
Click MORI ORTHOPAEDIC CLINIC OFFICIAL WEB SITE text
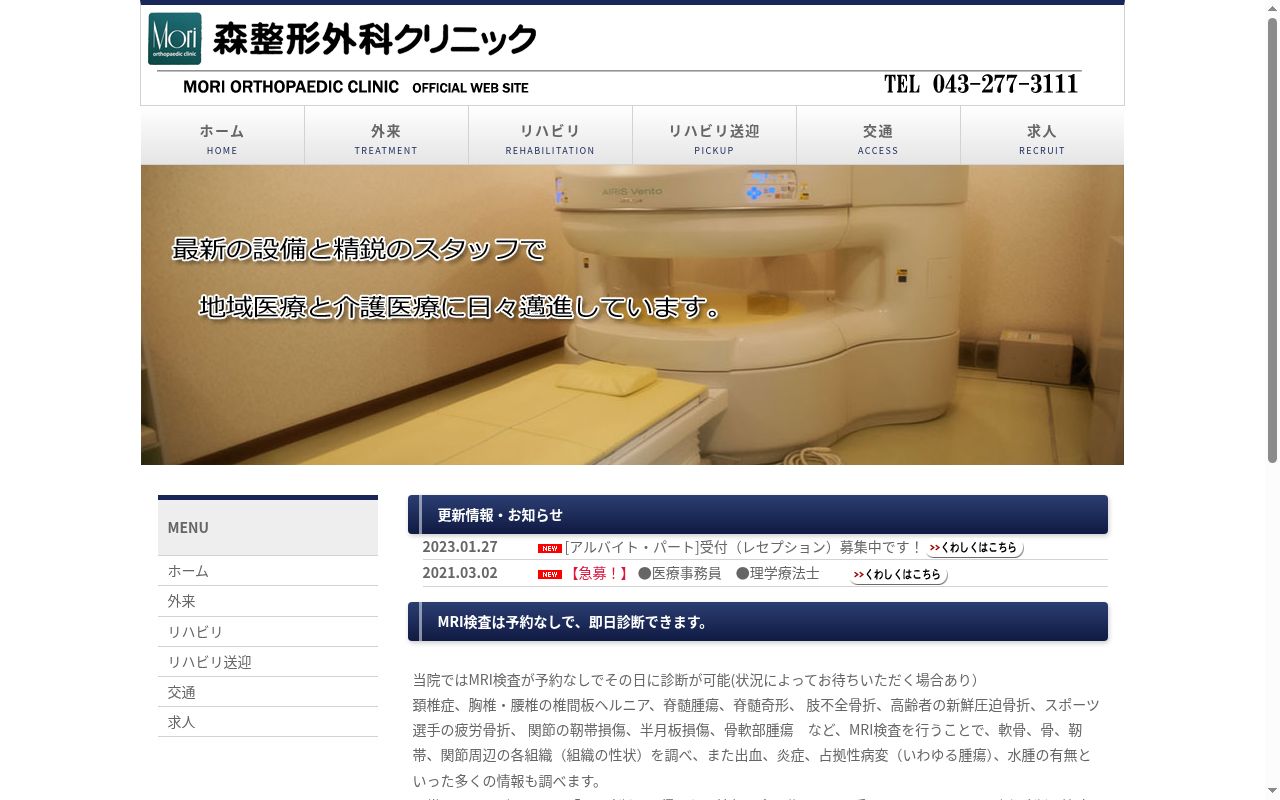pyautogui.click(x=356, y=87)
